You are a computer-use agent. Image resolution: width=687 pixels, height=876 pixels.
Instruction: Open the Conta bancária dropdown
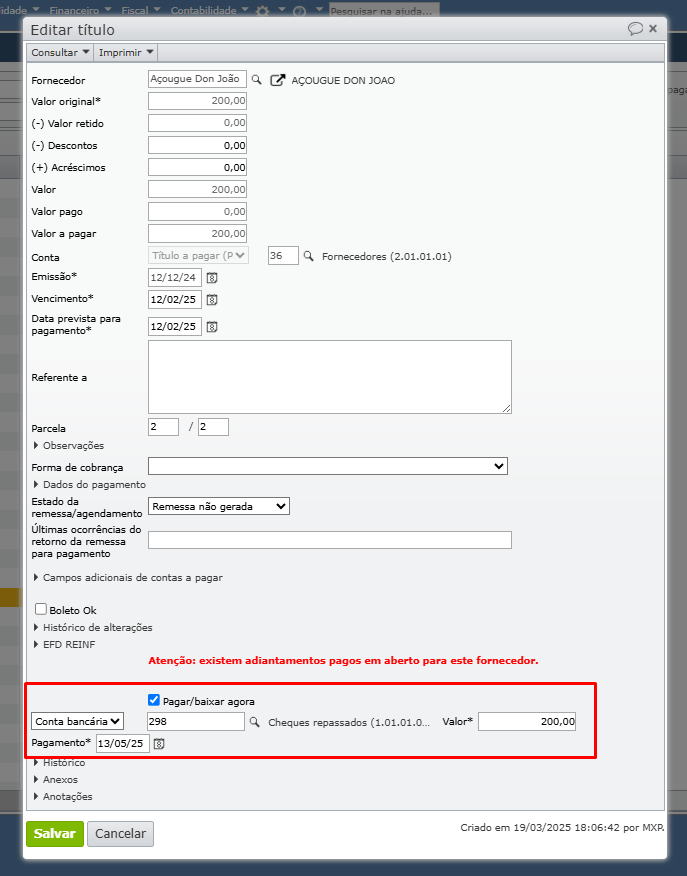78,721
